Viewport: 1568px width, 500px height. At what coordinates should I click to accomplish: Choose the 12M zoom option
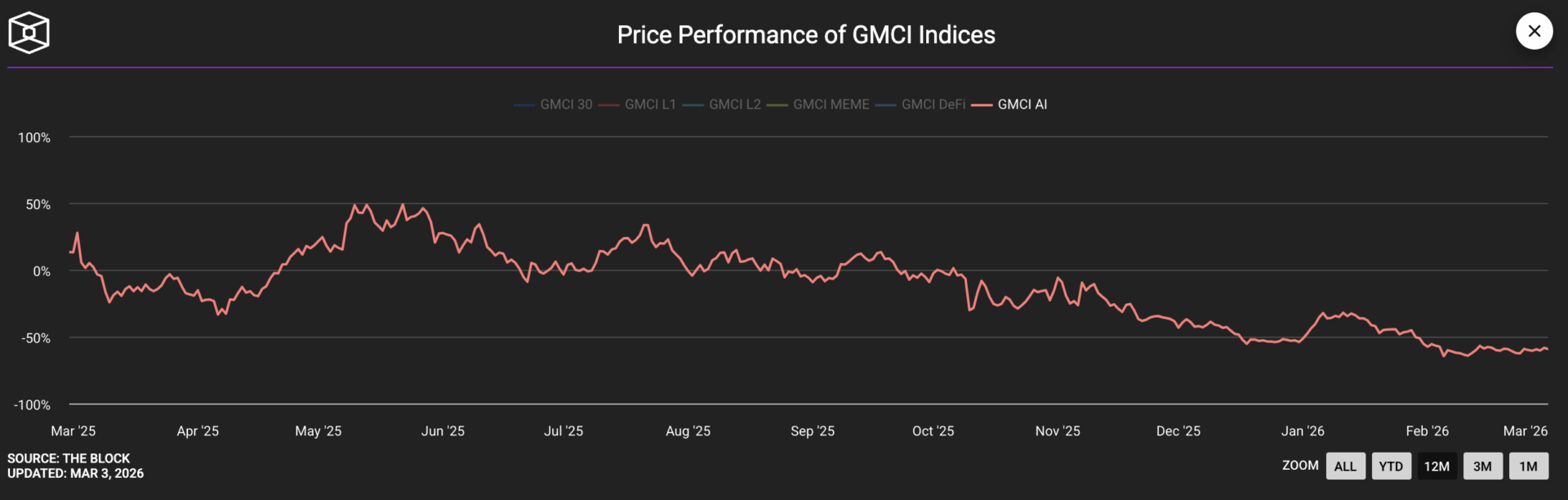tap(1437, 467)
